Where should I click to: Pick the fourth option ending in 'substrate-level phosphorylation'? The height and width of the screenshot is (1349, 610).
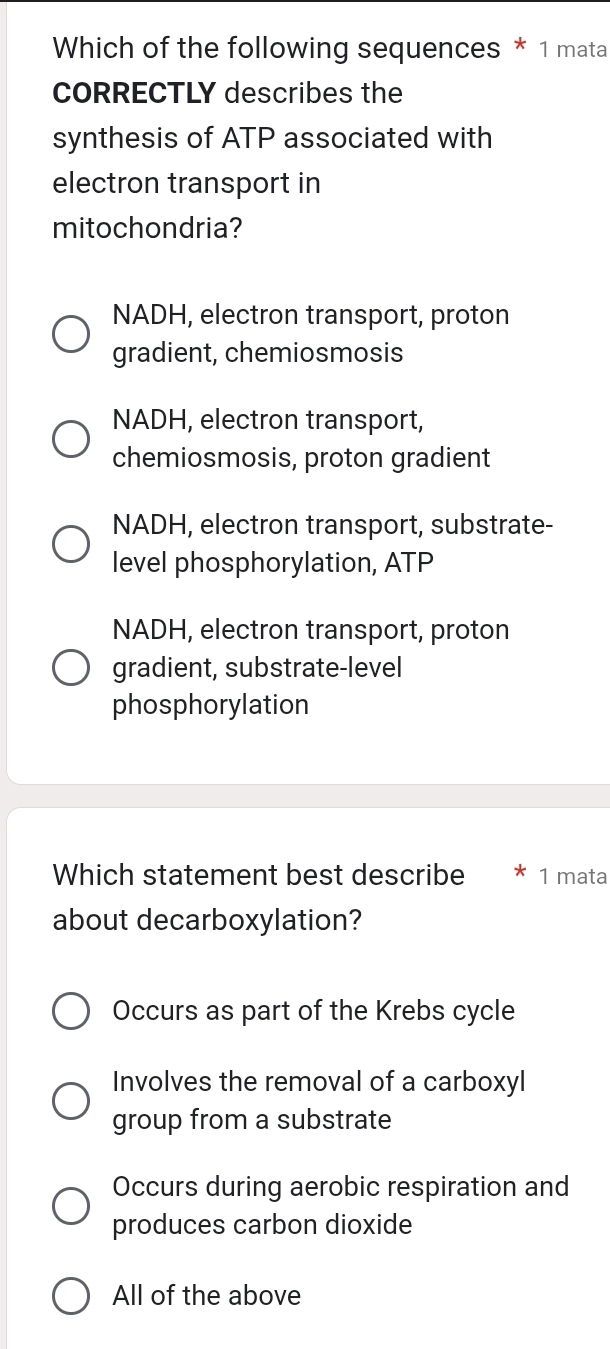(x=71, y=667)
